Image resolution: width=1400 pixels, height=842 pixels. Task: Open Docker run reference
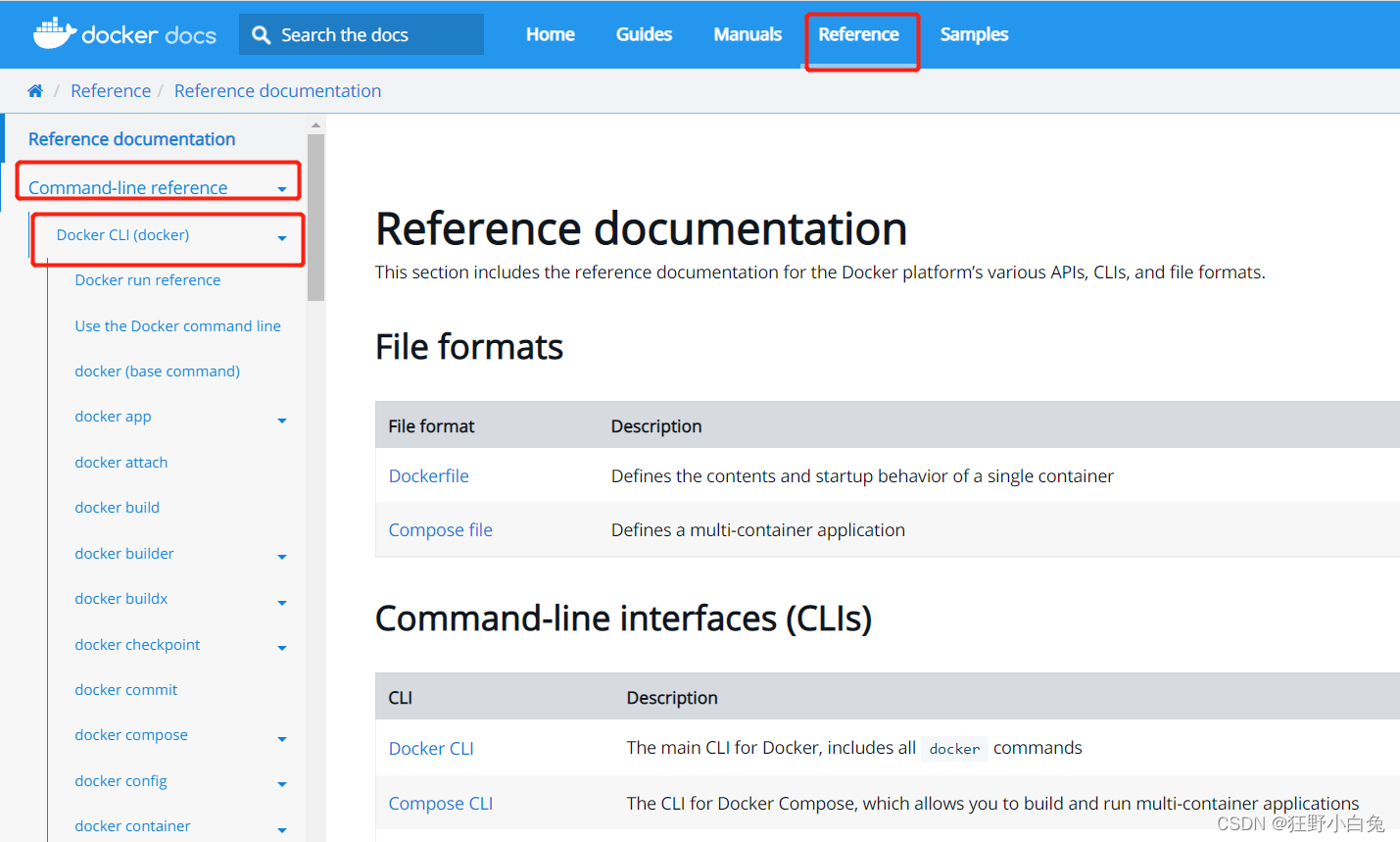pos(148,280)
